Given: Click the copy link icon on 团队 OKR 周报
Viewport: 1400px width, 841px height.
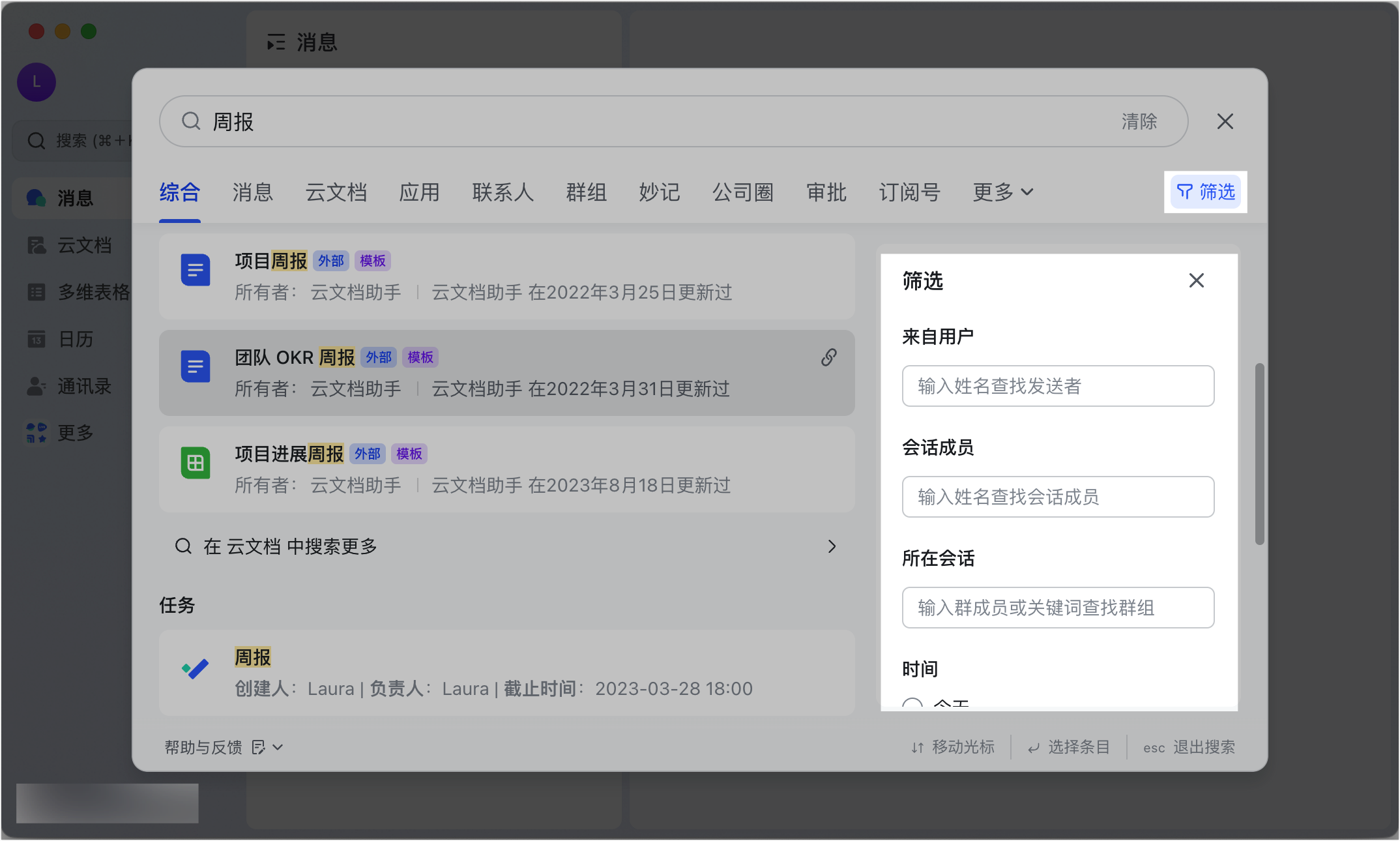Looking at the screenshot, I should [828, 357].
